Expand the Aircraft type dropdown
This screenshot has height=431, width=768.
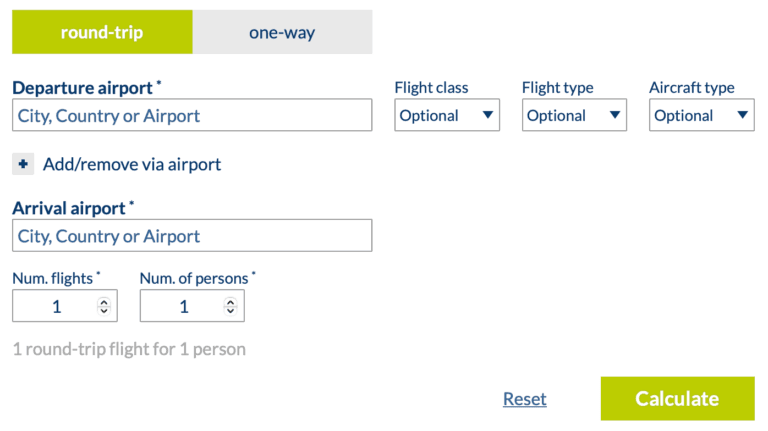tap(701, 116)
